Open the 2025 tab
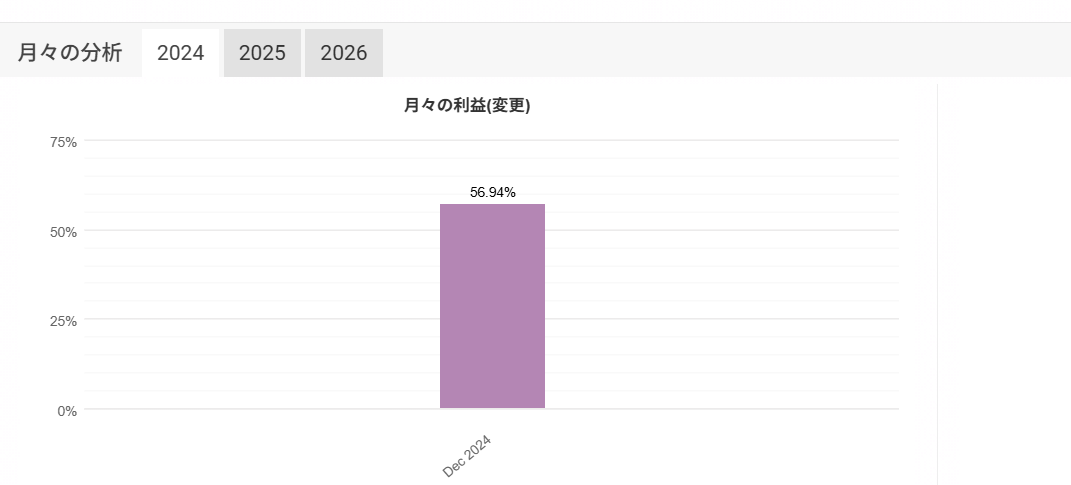This screenshot has width=1071, height=485. coord(262,53)
